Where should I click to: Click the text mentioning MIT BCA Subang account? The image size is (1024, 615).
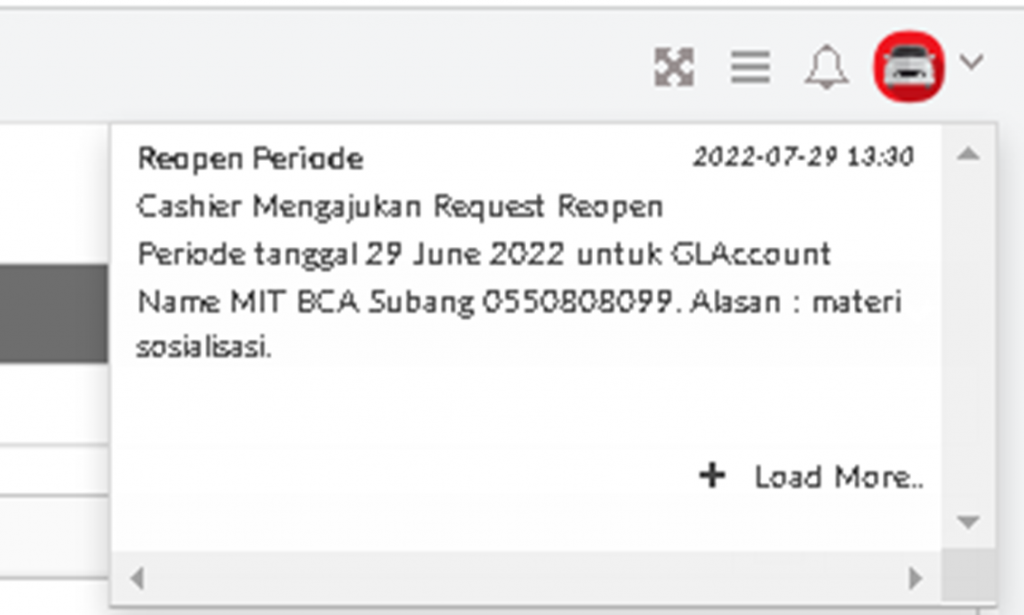click(x=405, y=302)
